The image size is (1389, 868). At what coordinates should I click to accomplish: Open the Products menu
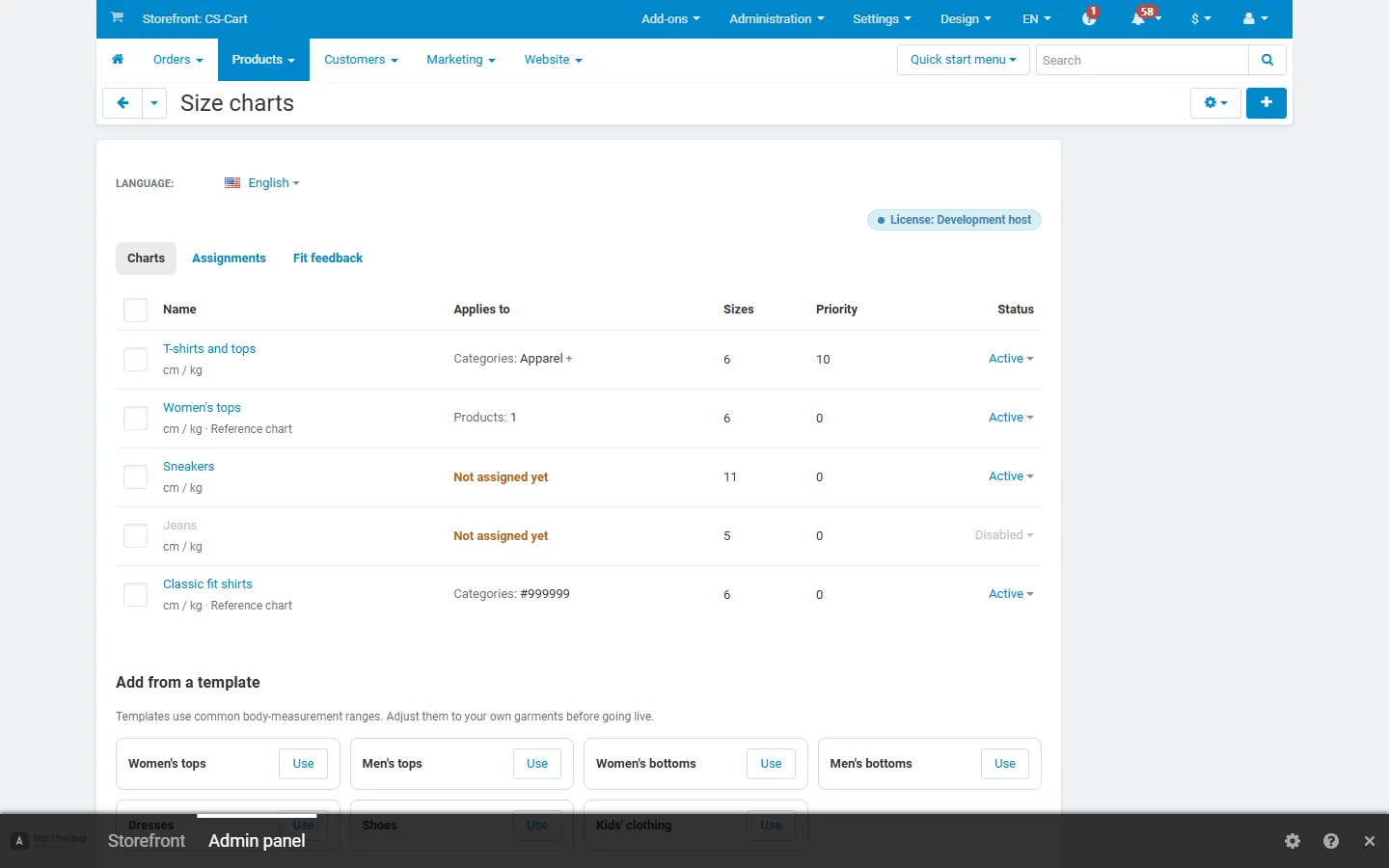coord(263,60)
